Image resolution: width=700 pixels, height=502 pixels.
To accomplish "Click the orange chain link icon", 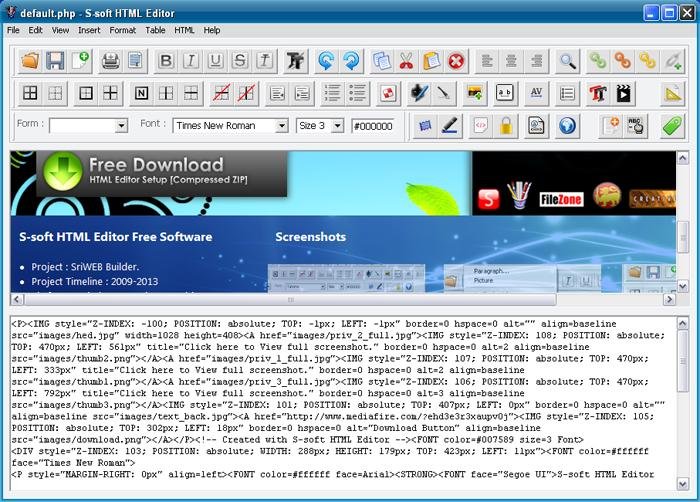I will (622, 60).
